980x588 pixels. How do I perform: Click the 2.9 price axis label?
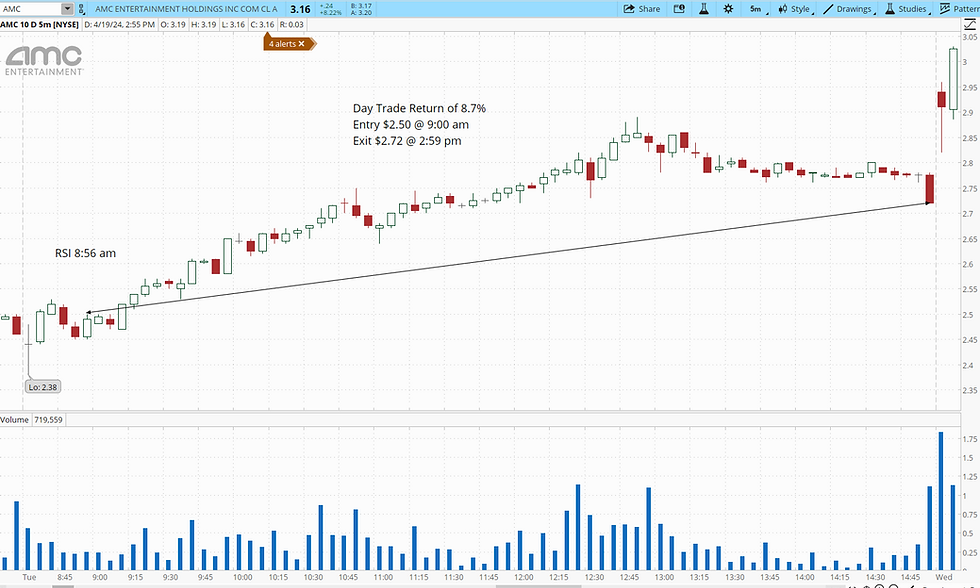(968, 112)
